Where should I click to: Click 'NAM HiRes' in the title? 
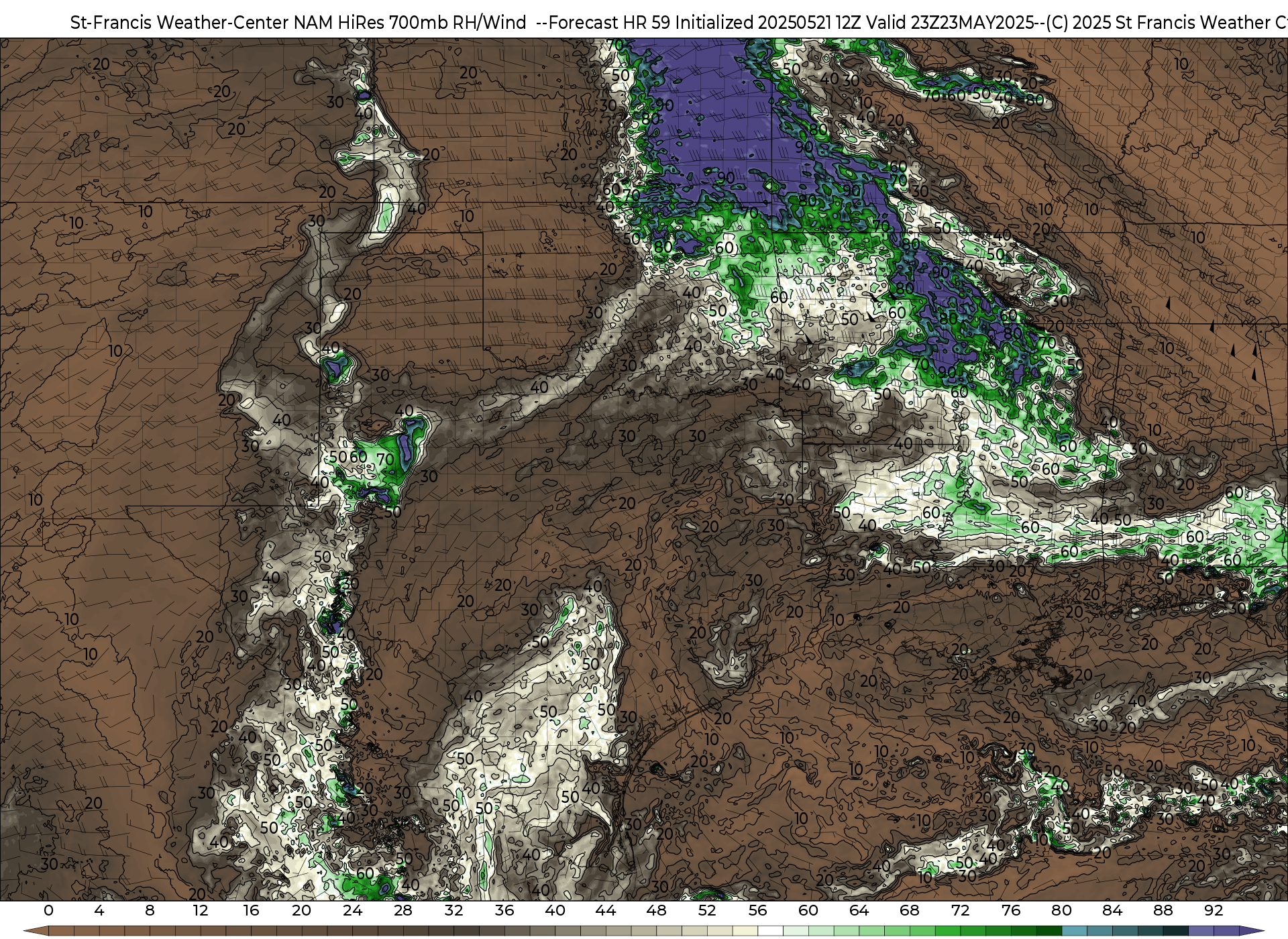(x=339, y=23)
